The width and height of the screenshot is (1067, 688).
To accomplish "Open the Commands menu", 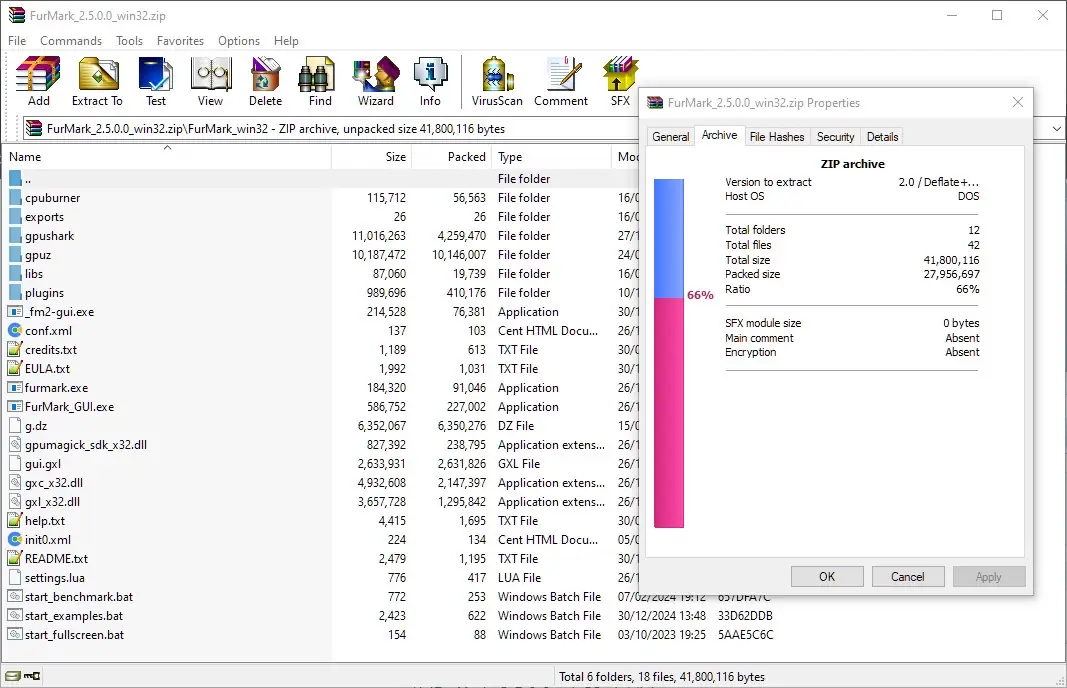I will tap(71, 41).
